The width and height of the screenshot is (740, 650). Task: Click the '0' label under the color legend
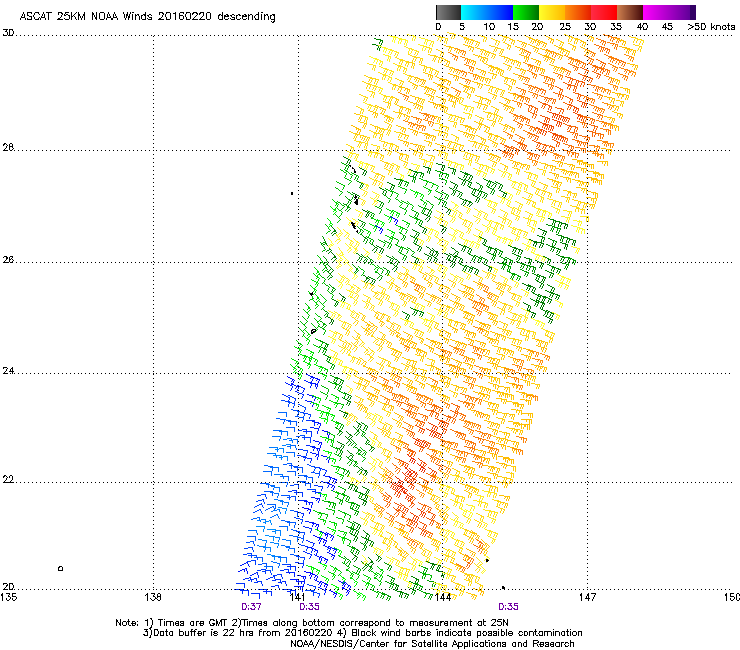coord(438,26)
